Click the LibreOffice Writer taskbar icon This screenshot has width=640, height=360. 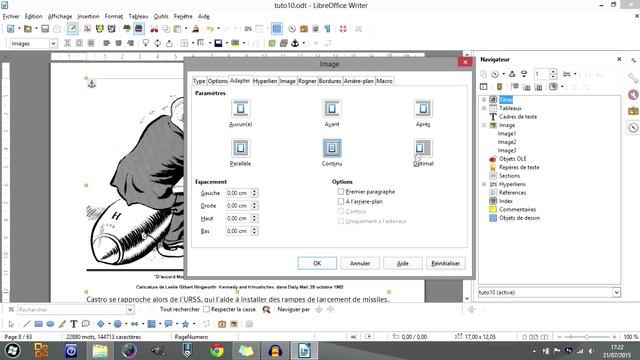click(304, 351)
